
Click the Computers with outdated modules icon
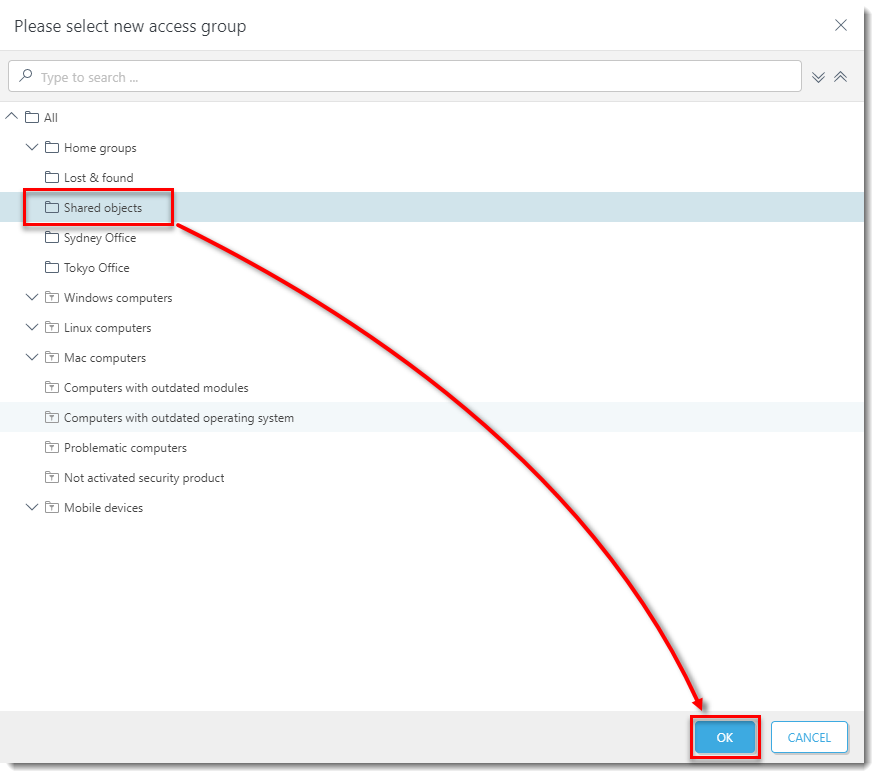click(x=52, y=388)
